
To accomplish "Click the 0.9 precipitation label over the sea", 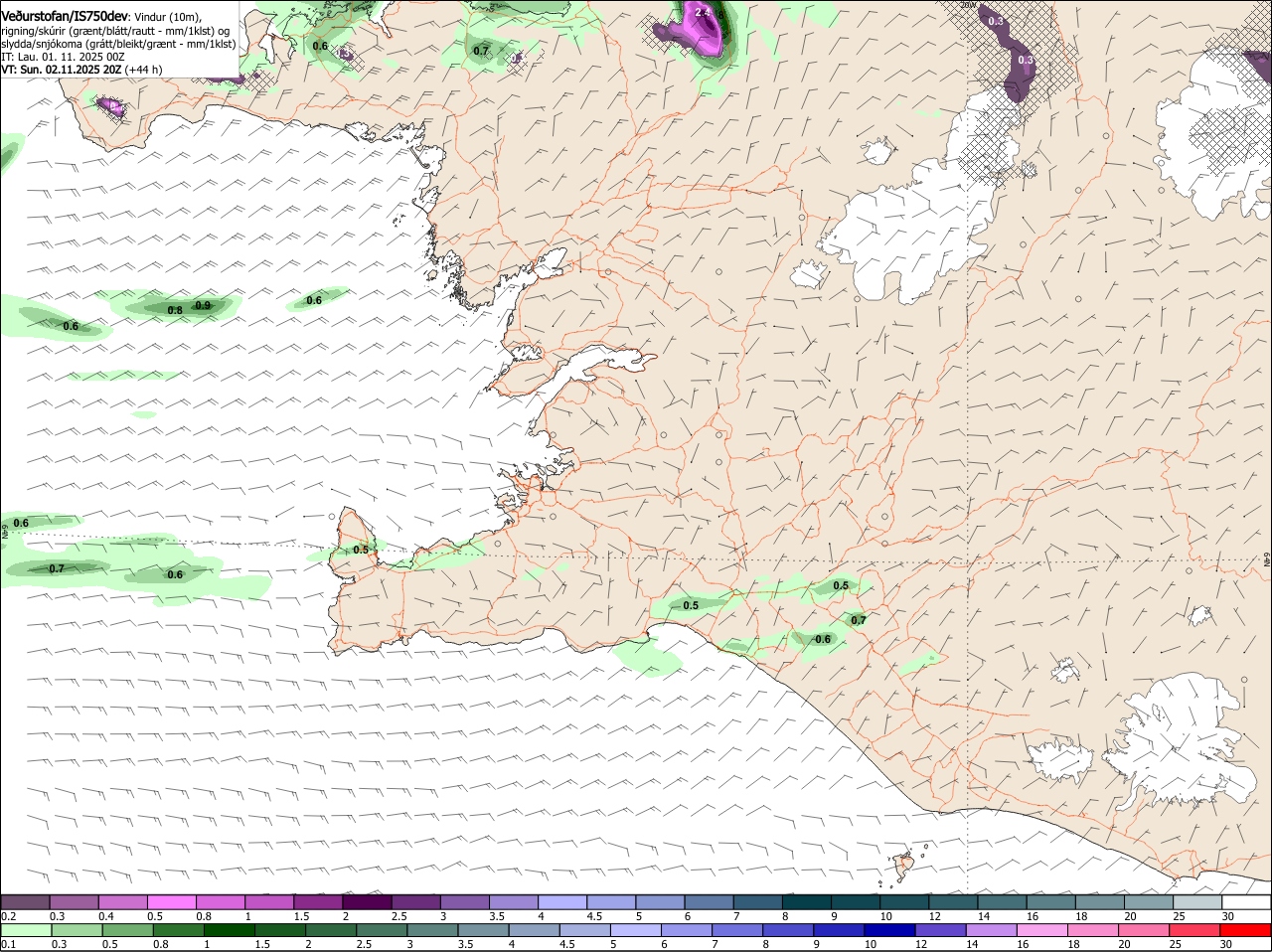I will 203,305.
